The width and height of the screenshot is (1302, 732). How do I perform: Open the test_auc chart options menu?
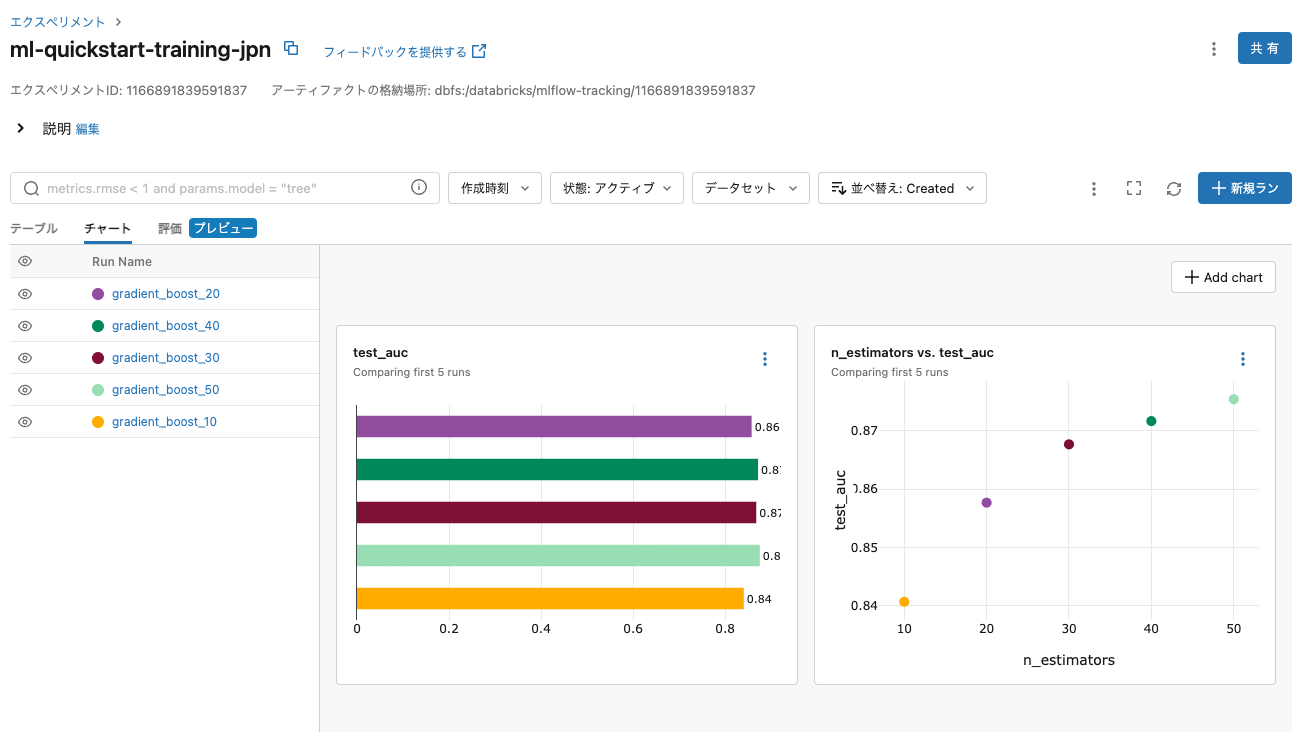coord(765,359)
